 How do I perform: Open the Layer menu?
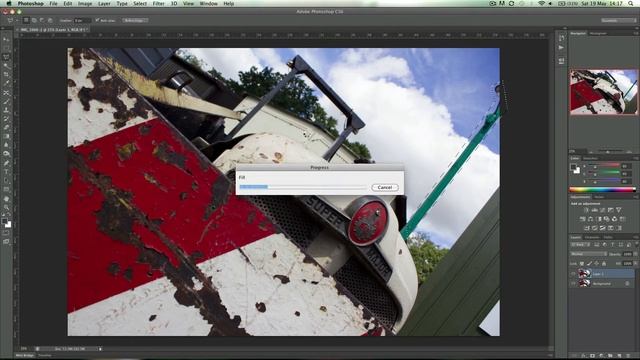click(x=104, y=3)
